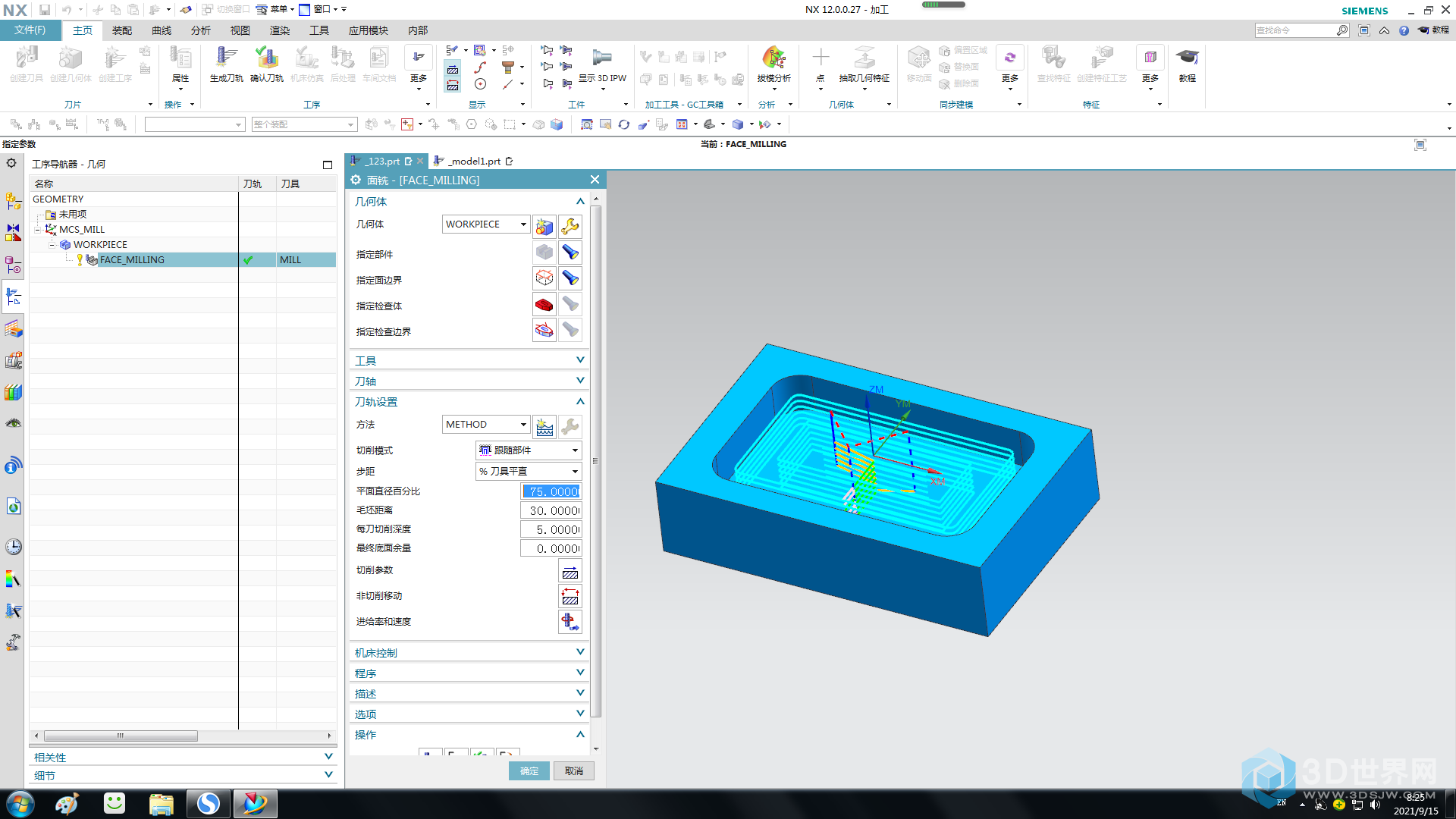Open File Explorer from the taskbar

(161, 804)
